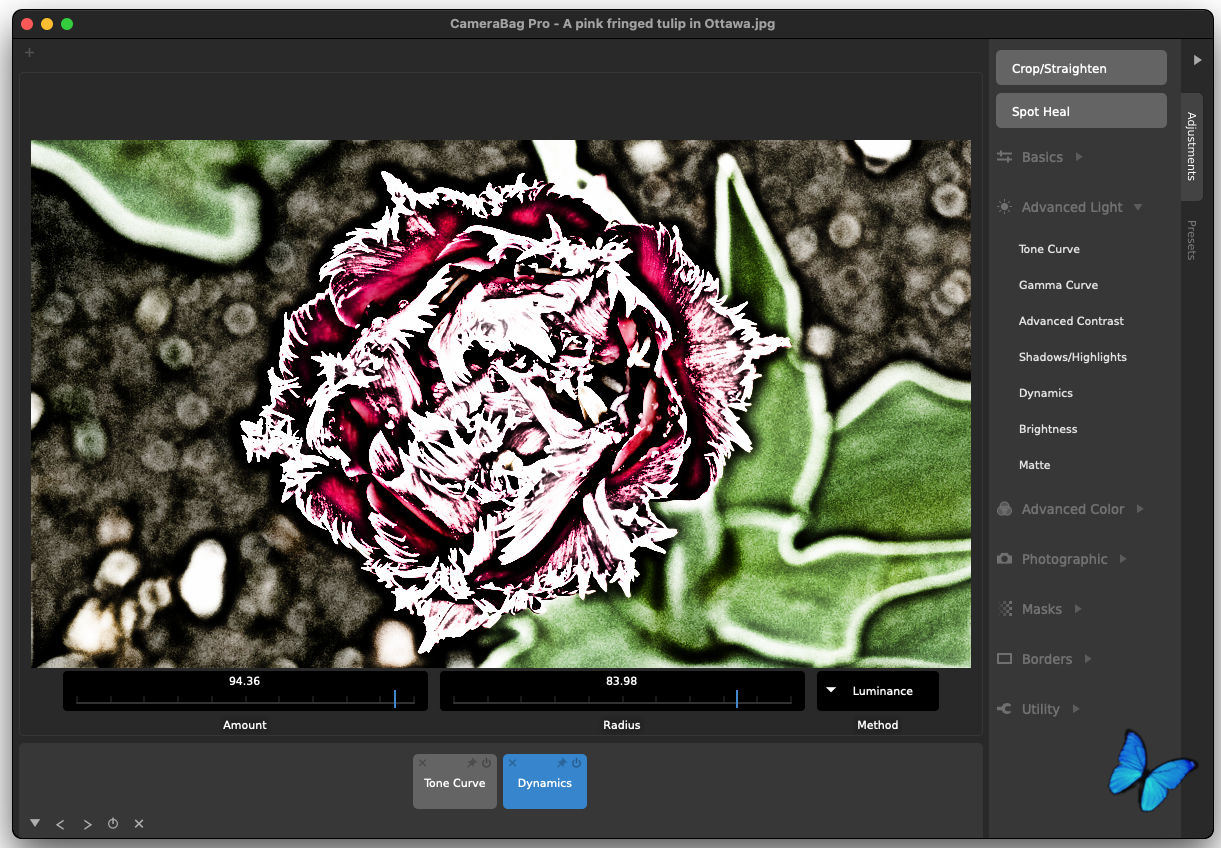Open the Luminance method dropdown
The image size is (1221, 848).
point(878,691)
